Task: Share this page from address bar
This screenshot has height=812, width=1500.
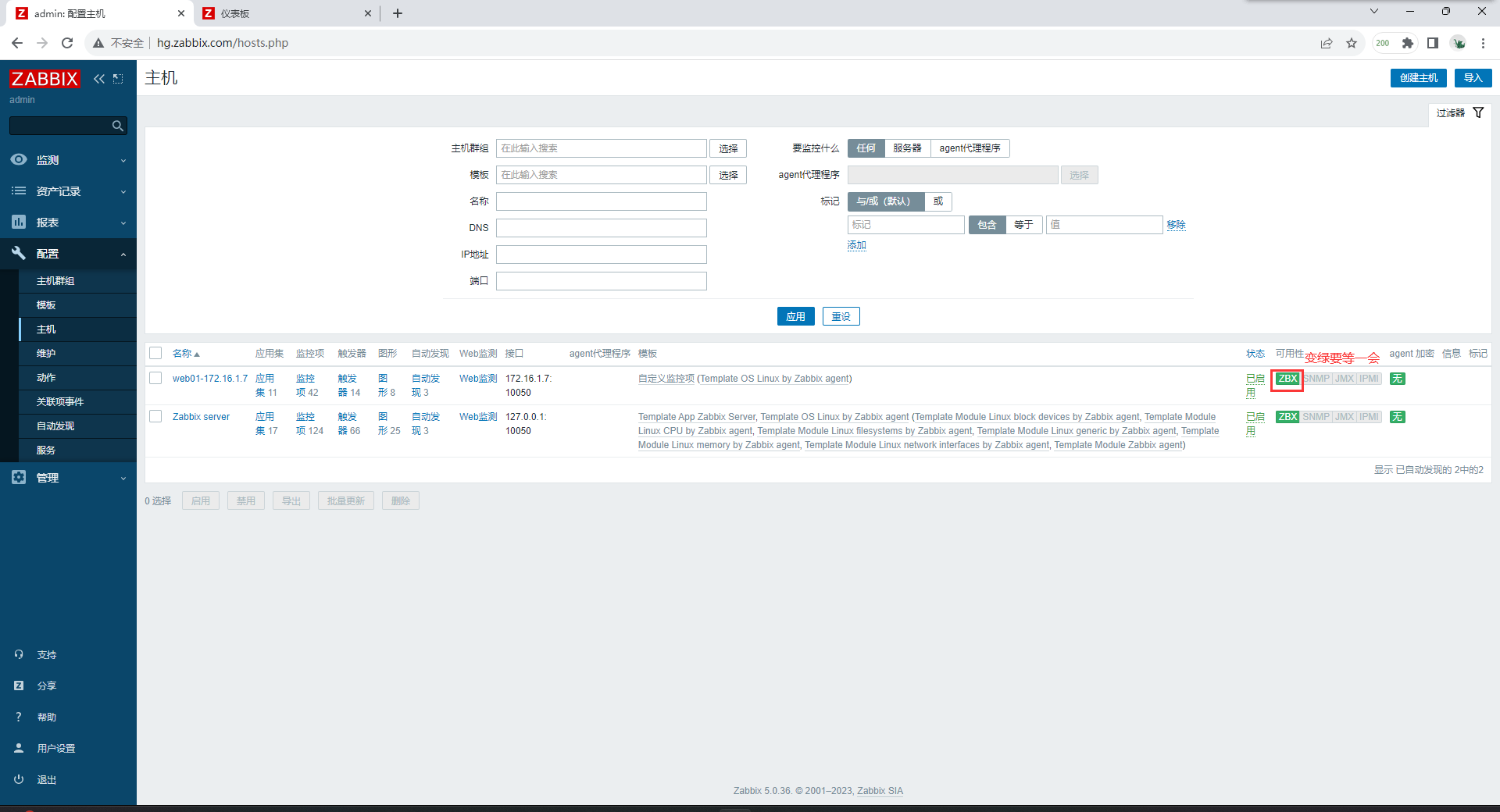Action: 1327,43
